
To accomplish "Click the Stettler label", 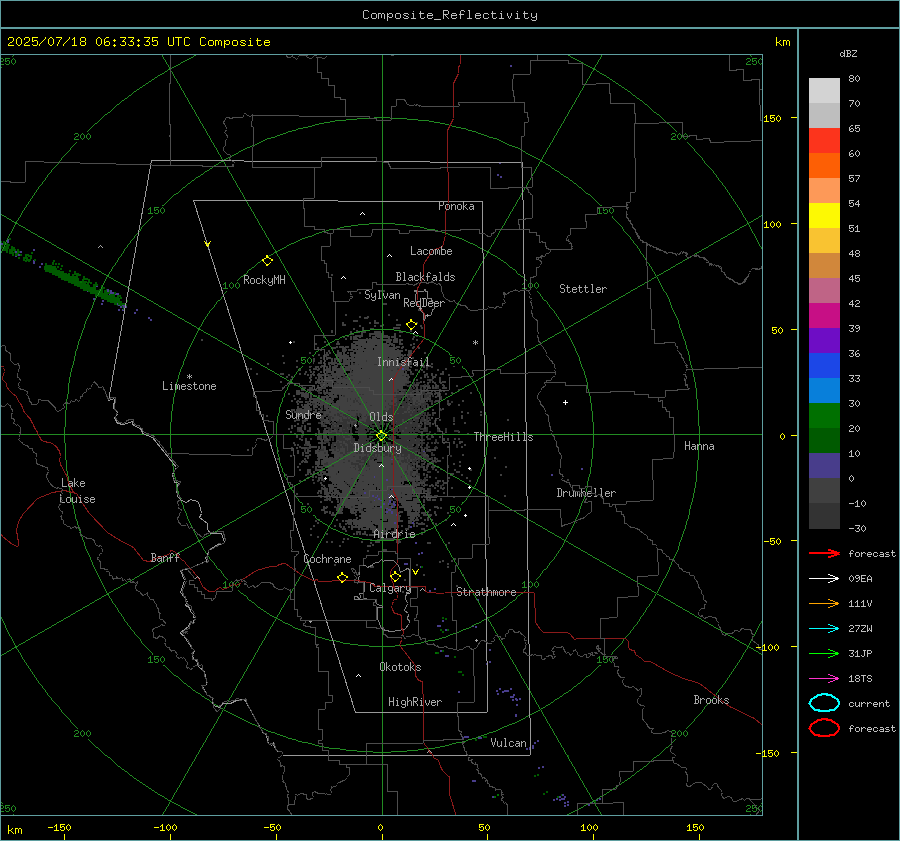I will [x=583, y=289].
